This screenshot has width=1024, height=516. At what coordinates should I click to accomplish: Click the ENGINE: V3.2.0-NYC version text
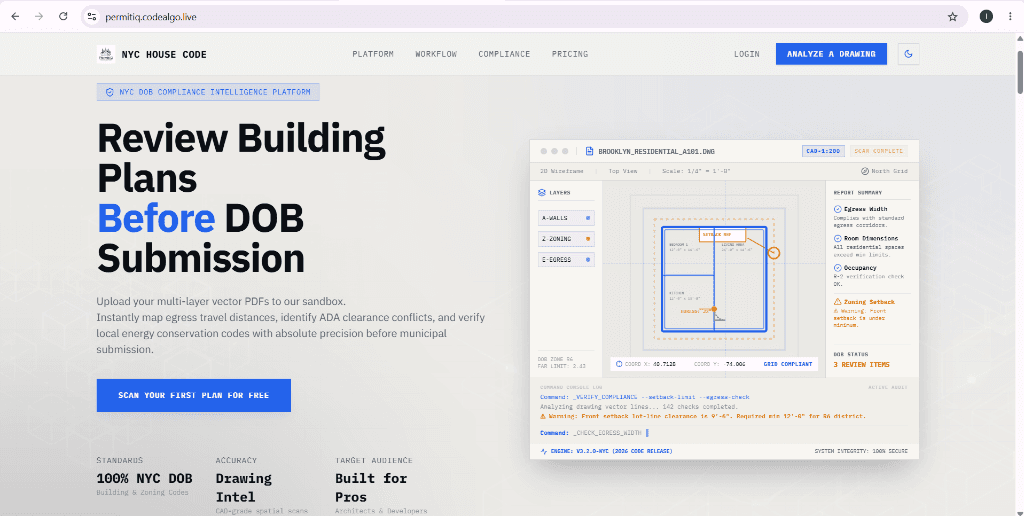coord(611,451)
